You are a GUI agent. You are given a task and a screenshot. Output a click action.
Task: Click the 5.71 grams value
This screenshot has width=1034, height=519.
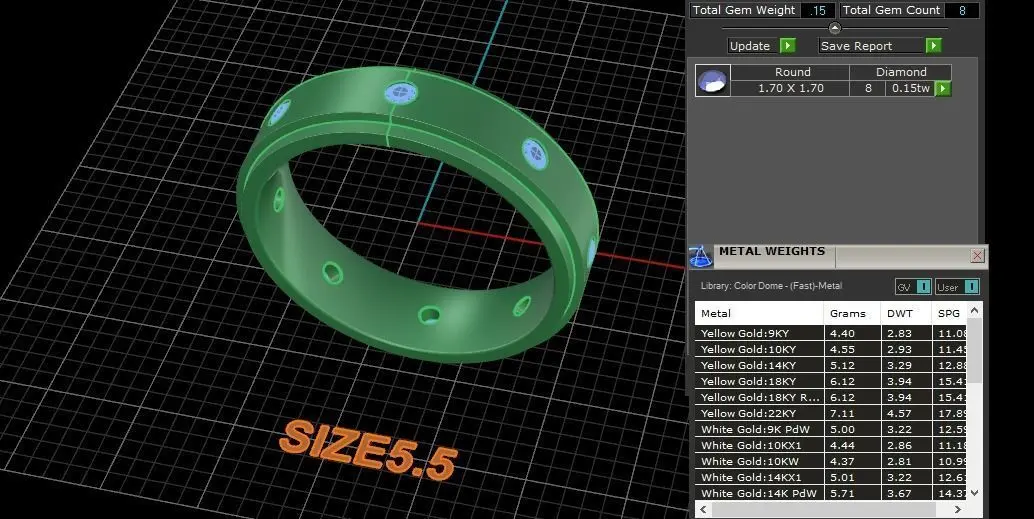coord(842,493)
